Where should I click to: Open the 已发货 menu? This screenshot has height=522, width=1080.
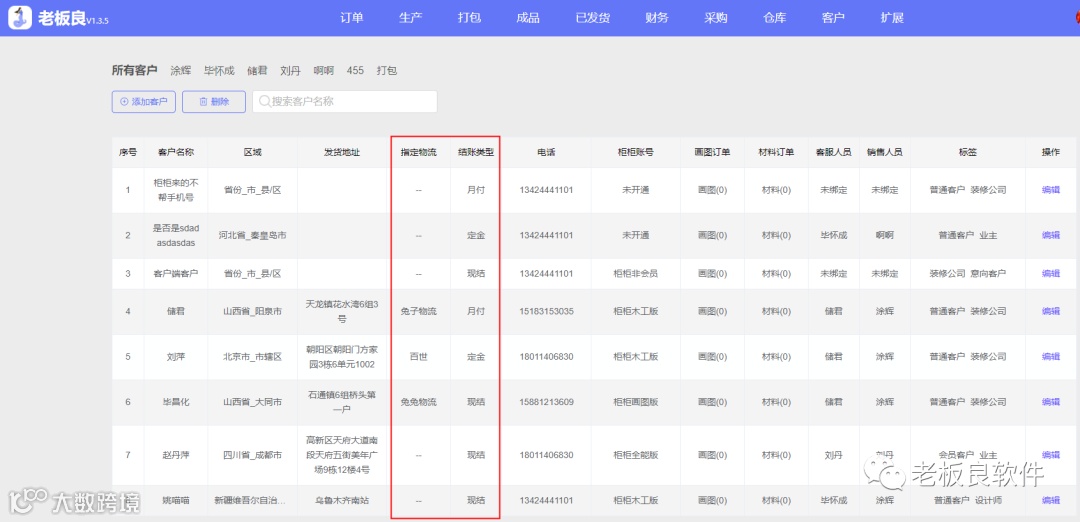592,18
